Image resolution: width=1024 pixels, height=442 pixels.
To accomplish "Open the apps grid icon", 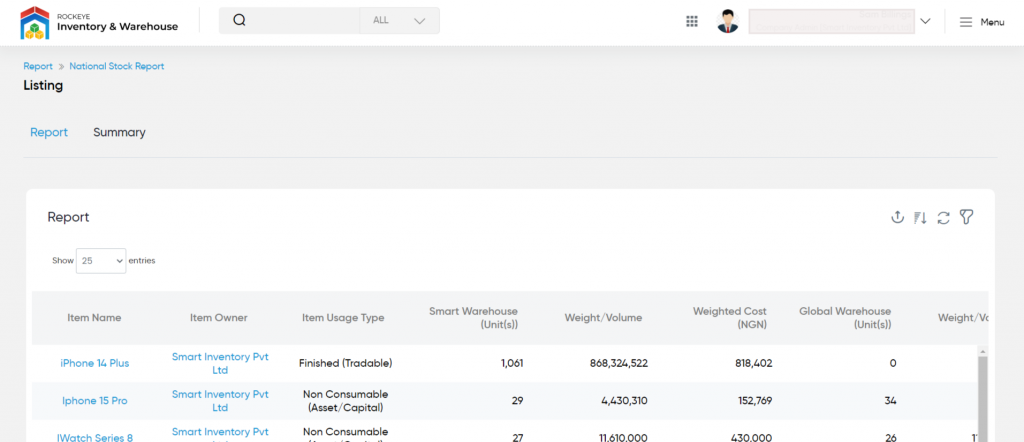I will point(692,22).
